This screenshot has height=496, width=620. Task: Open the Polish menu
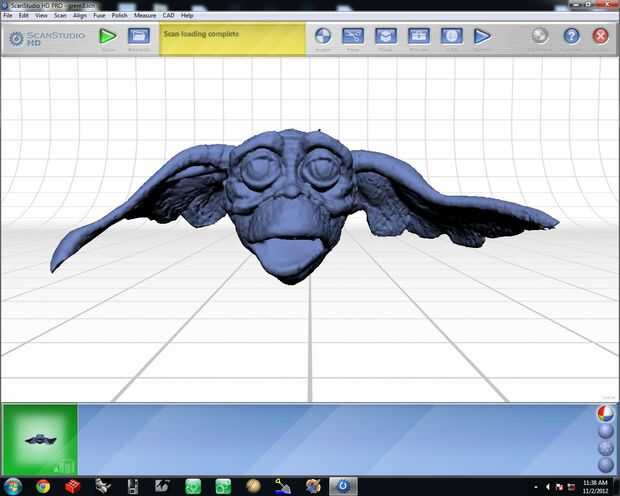(x=119, y=15)
